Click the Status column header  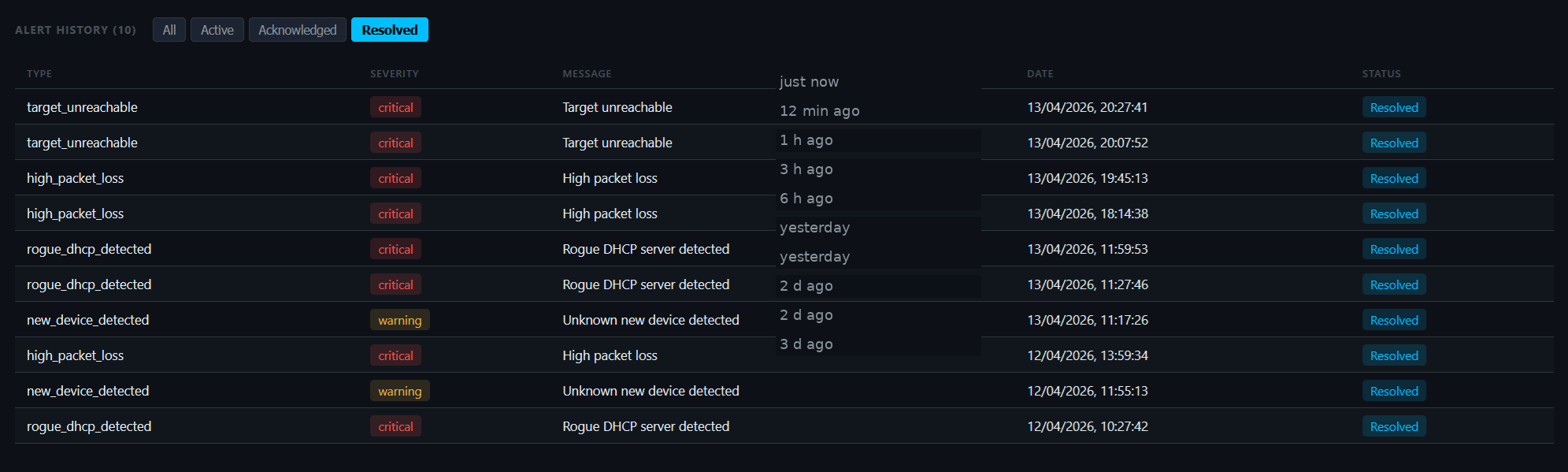pos(1381,74)
